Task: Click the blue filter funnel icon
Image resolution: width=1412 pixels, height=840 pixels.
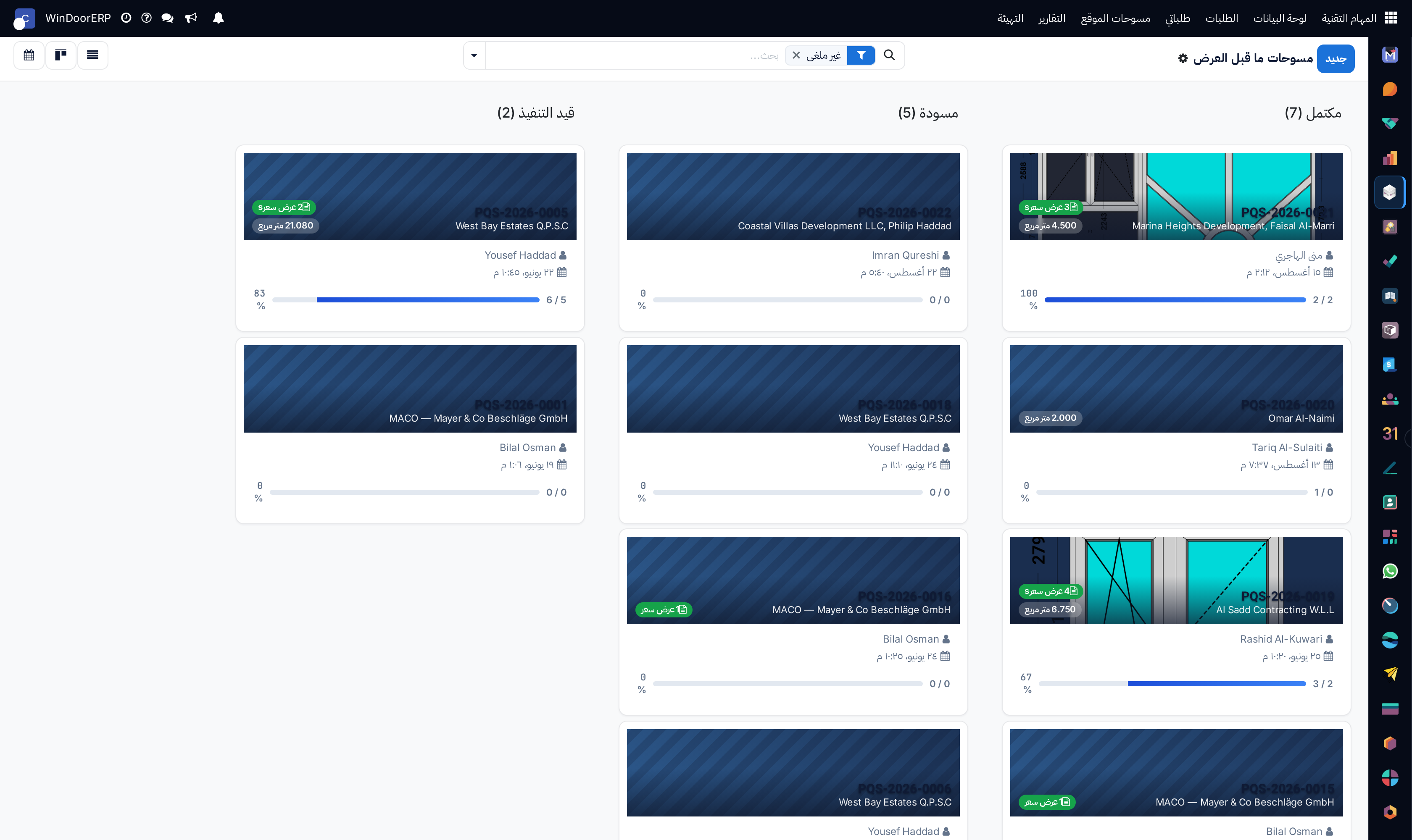Action: [861, 55]
